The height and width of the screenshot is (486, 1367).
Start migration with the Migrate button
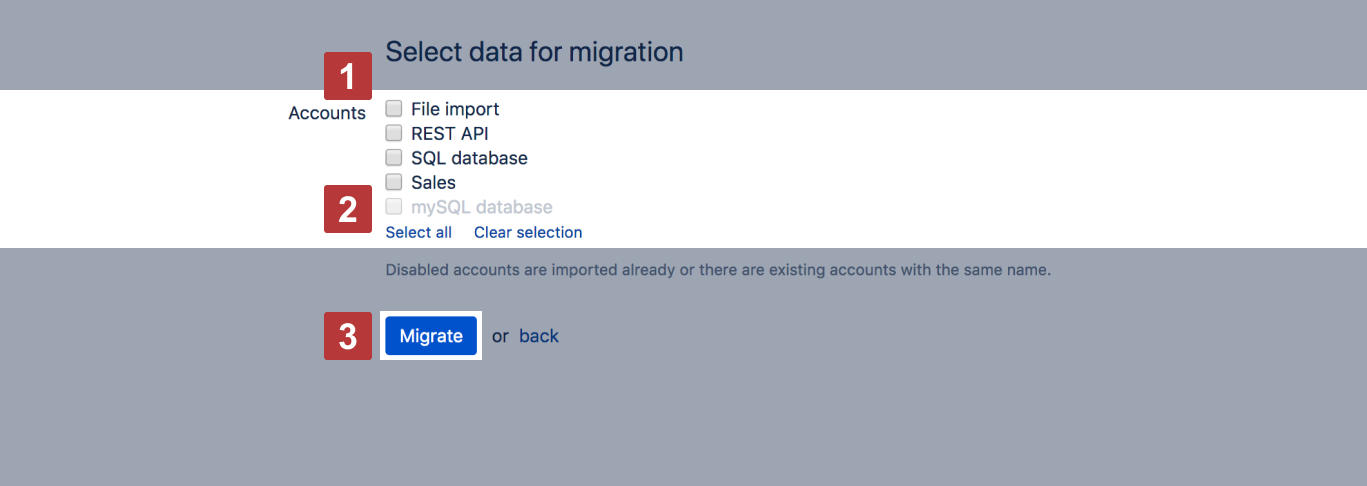tap(431, 336)
